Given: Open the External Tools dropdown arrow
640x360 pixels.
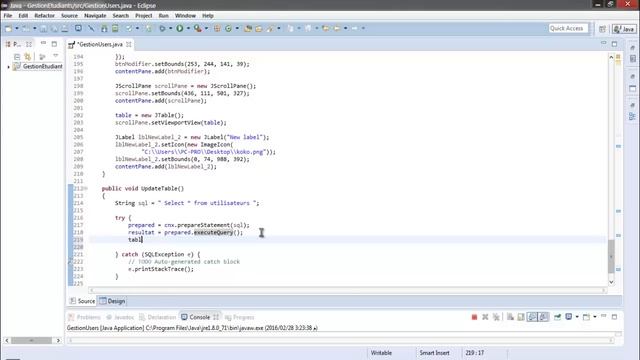Looking at the screenshot, I should click(206, 29).
